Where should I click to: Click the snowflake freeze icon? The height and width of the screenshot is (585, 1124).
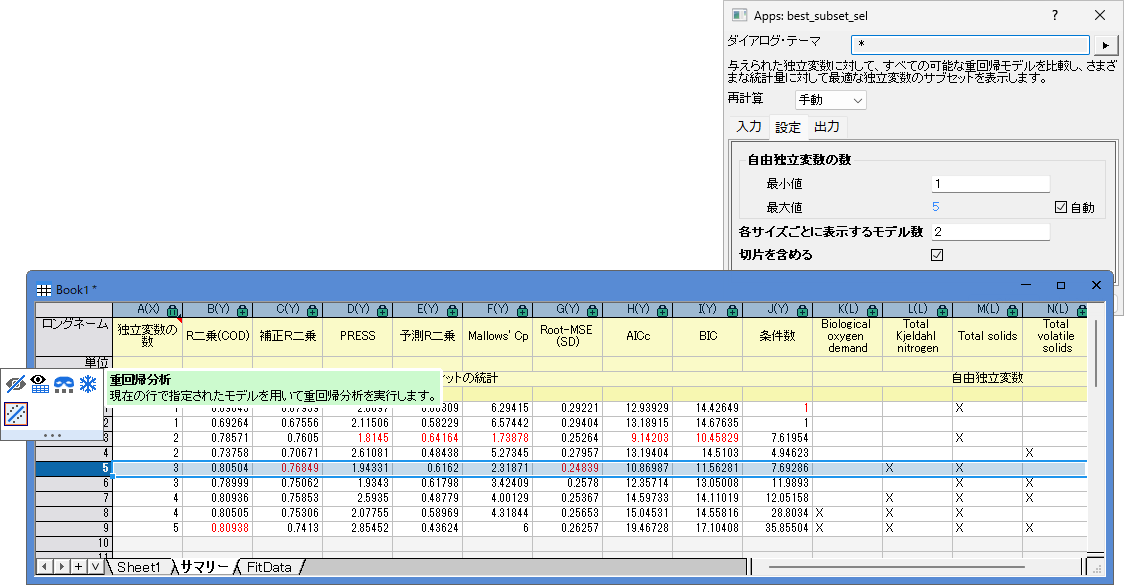[x=88, y=384]
